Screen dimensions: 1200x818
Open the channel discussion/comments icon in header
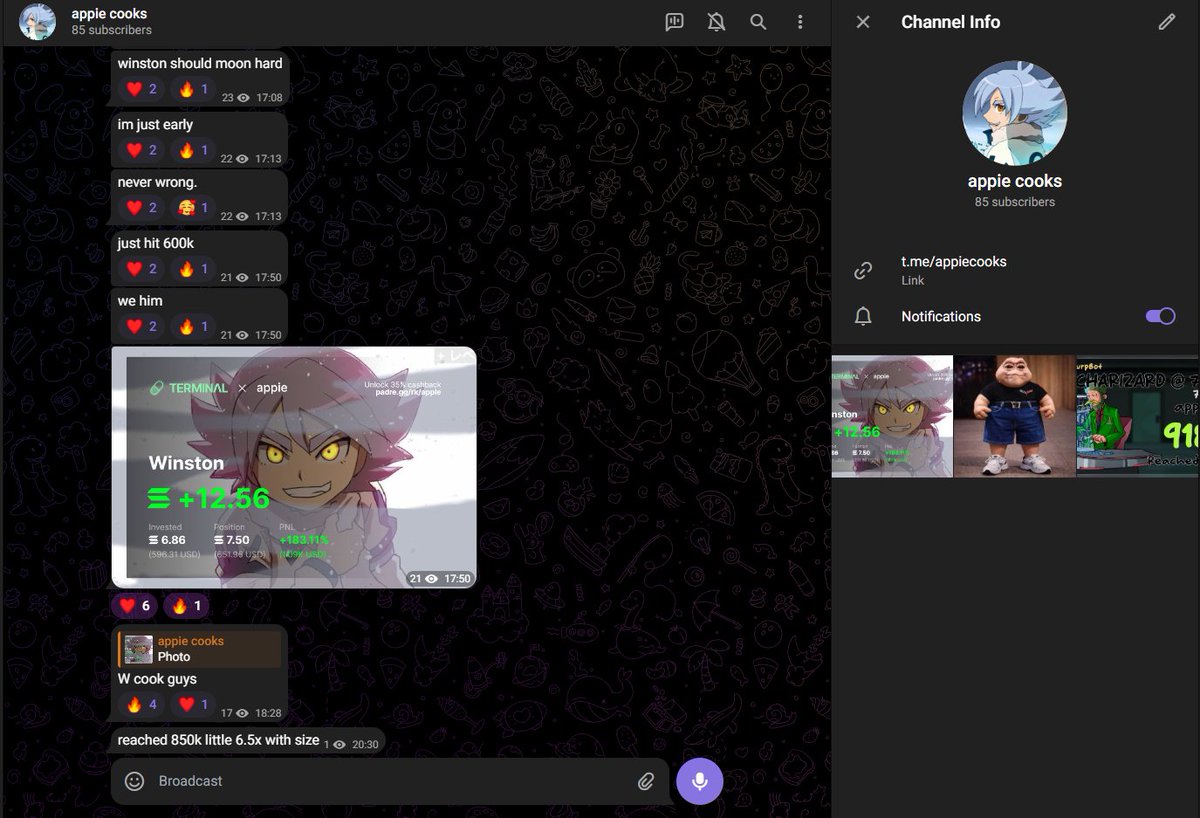click(x=675, y=21)
